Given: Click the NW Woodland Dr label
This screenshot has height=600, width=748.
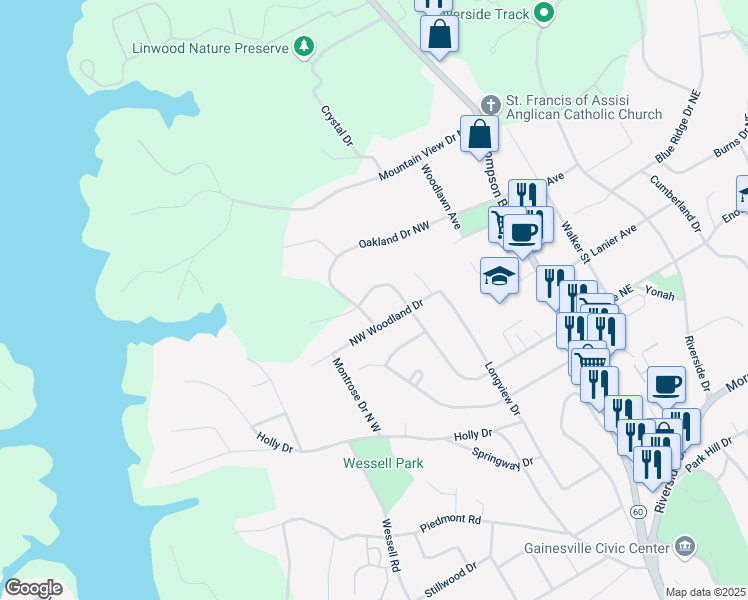Looking at the screenshot, I should pyautogui.click(x=386, y=323).
